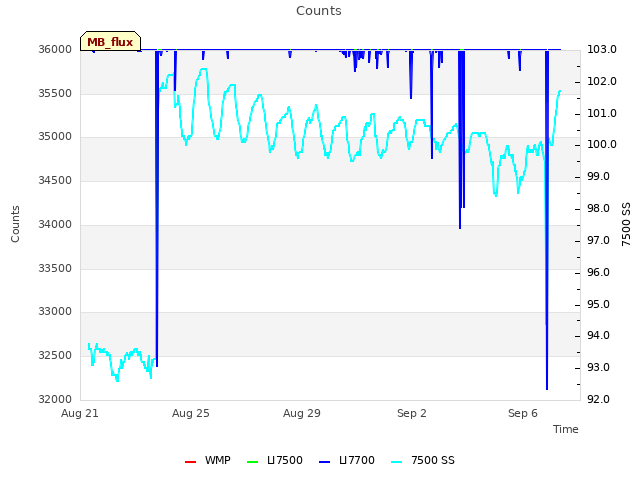The height and width of the screenshot is (480, 640).
Task: Click the 35000 left axis tick label
Action: 55,137
